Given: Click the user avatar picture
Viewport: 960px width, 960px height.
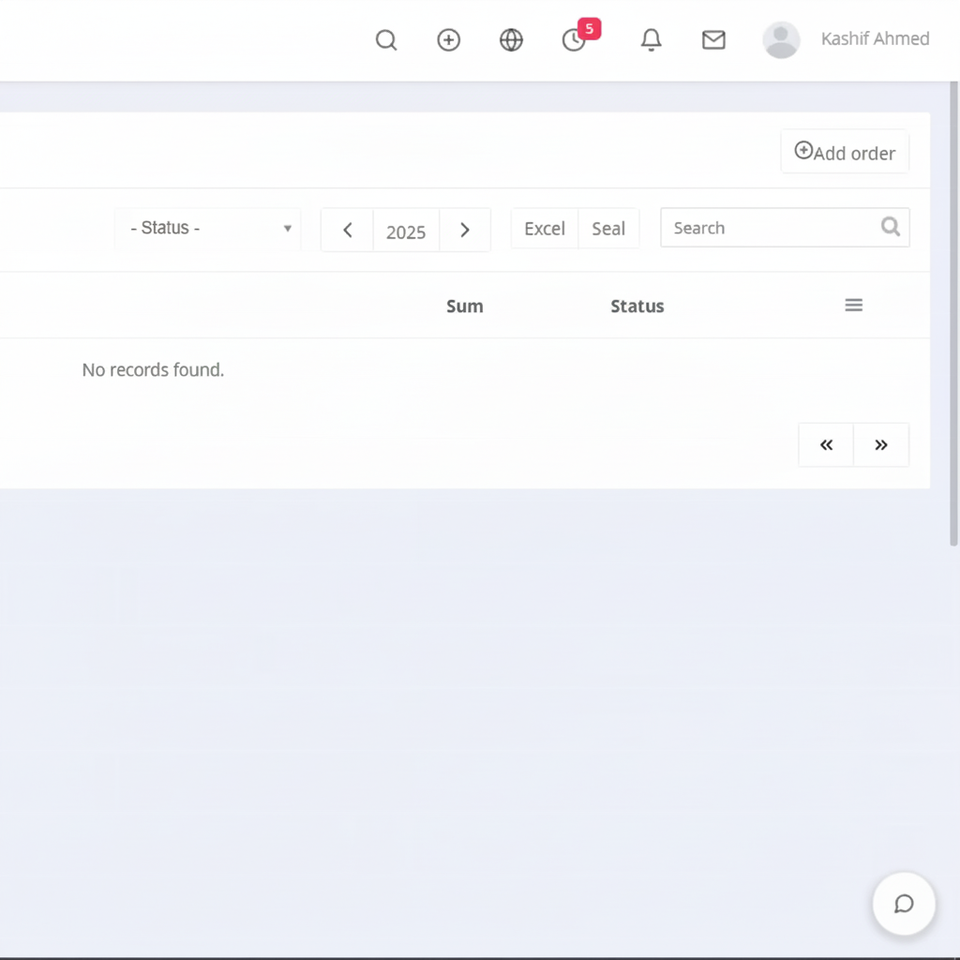Looking at the screenshot, I should [x=781, y=40].
